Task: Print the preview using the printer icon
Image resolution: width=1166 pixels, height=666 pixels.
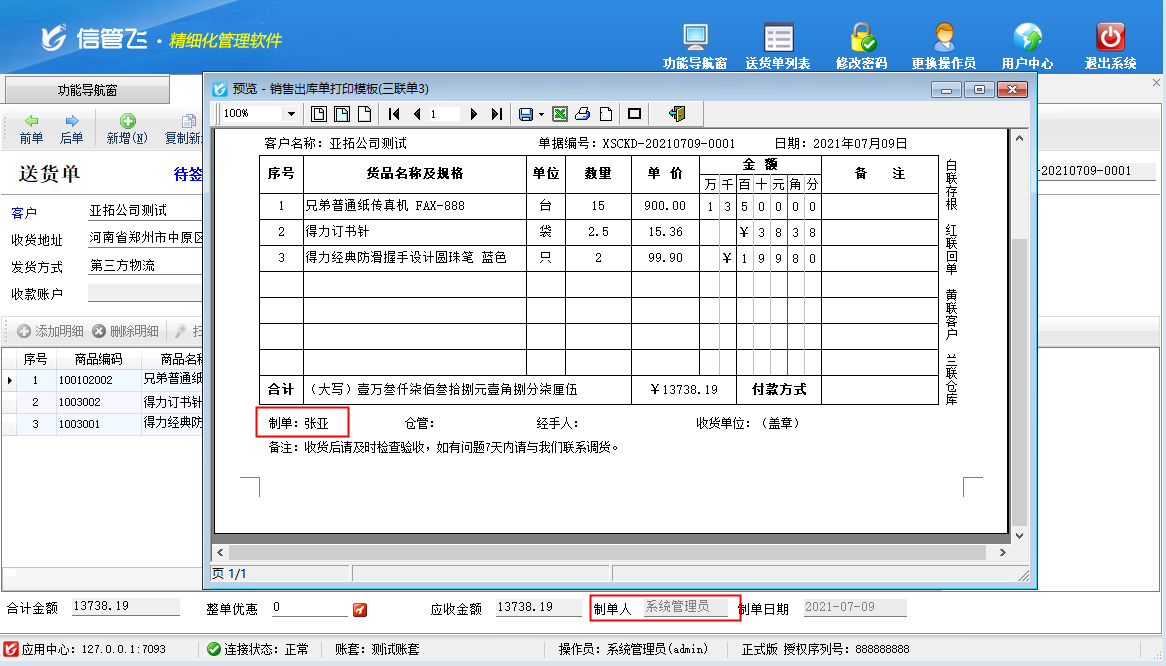Action: [582, 114]
